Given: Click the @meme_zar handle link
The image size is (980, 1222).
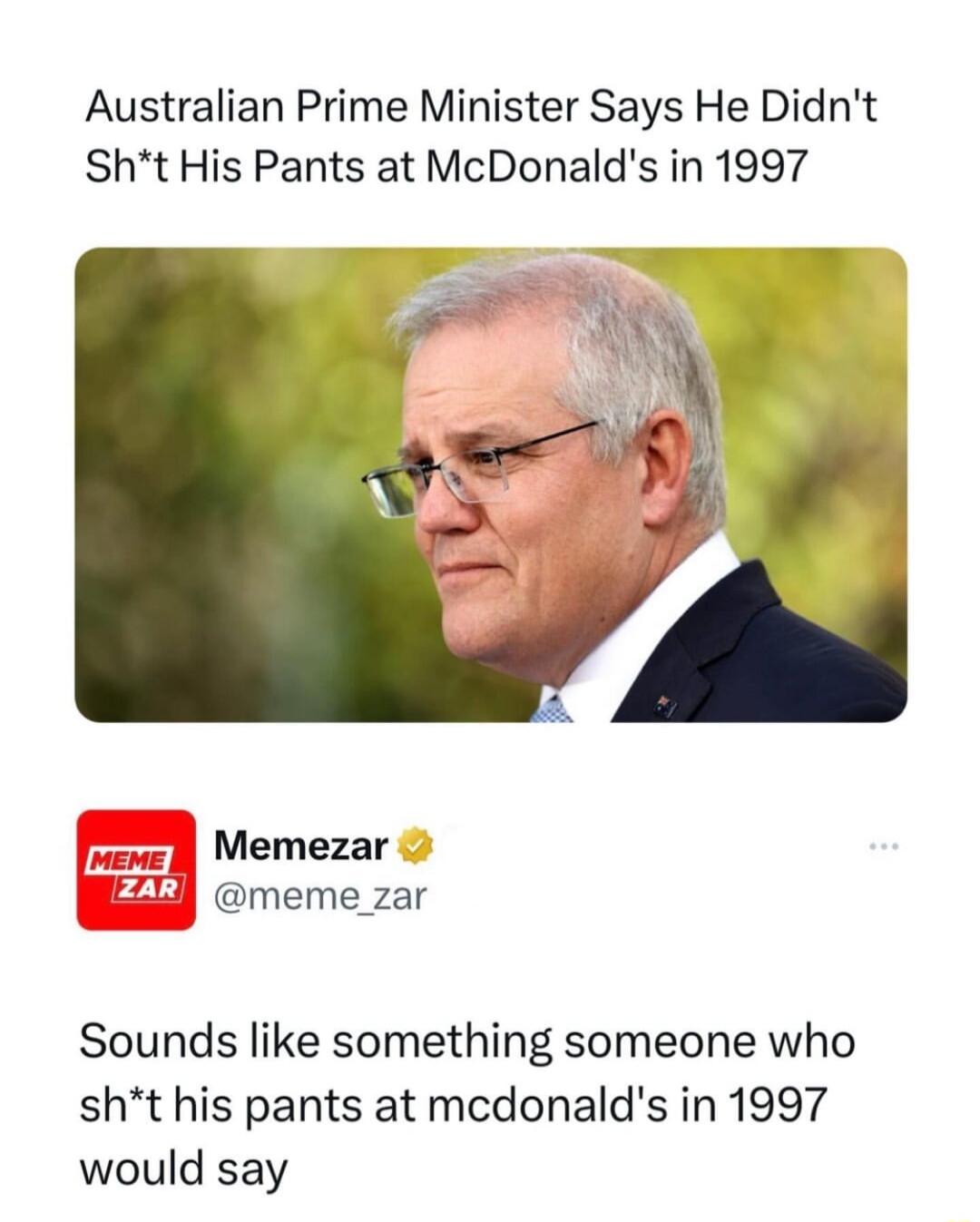Looking at the screenshot, I should coord(320,897).
